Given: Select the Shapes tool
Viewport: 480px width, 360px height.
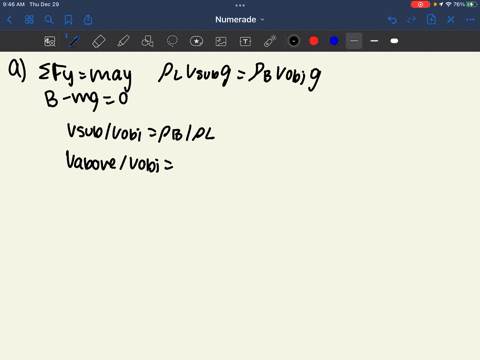Looking at the screenshot, I should point(148,41).
